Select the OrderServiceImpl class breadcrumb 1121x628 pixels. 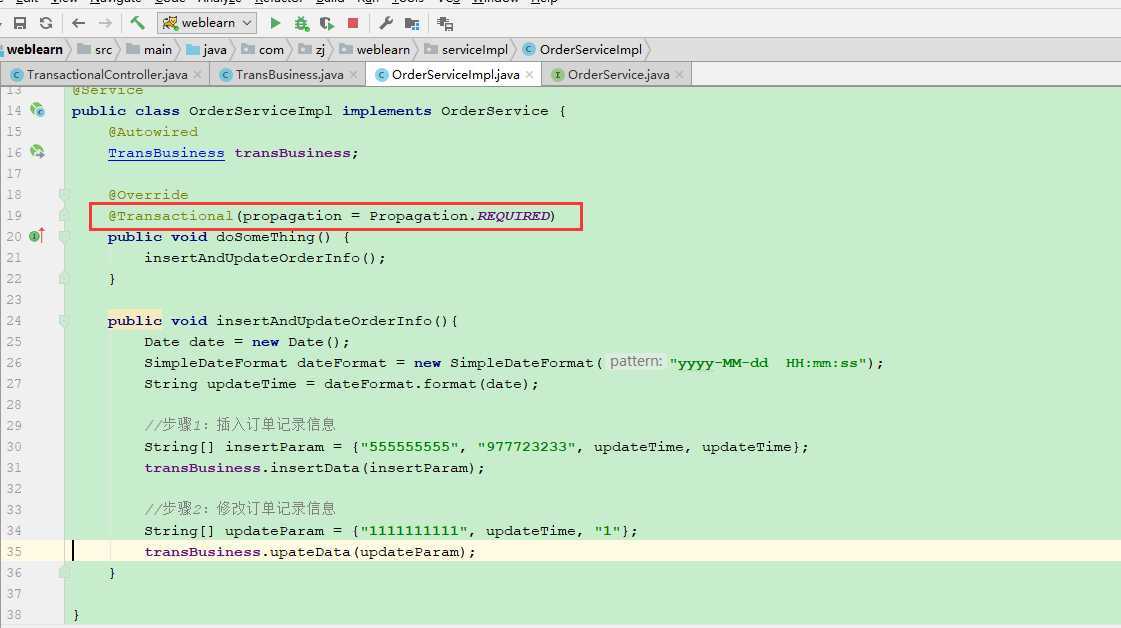click(x=583, y=49)
